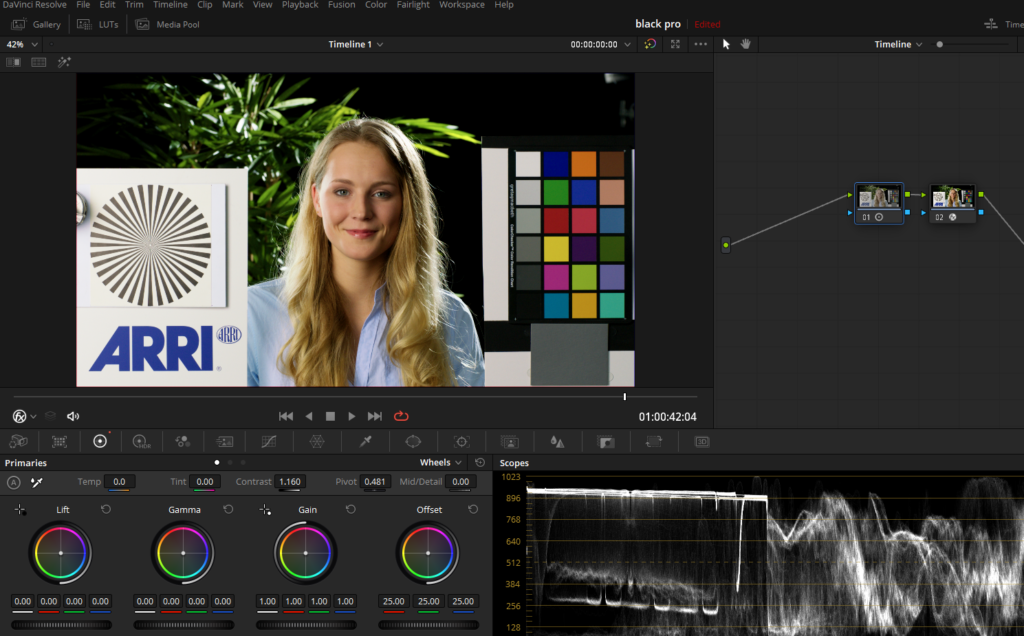Pick black point next to Lift
Screen dimensions: 1024x636
pos(20,509)
